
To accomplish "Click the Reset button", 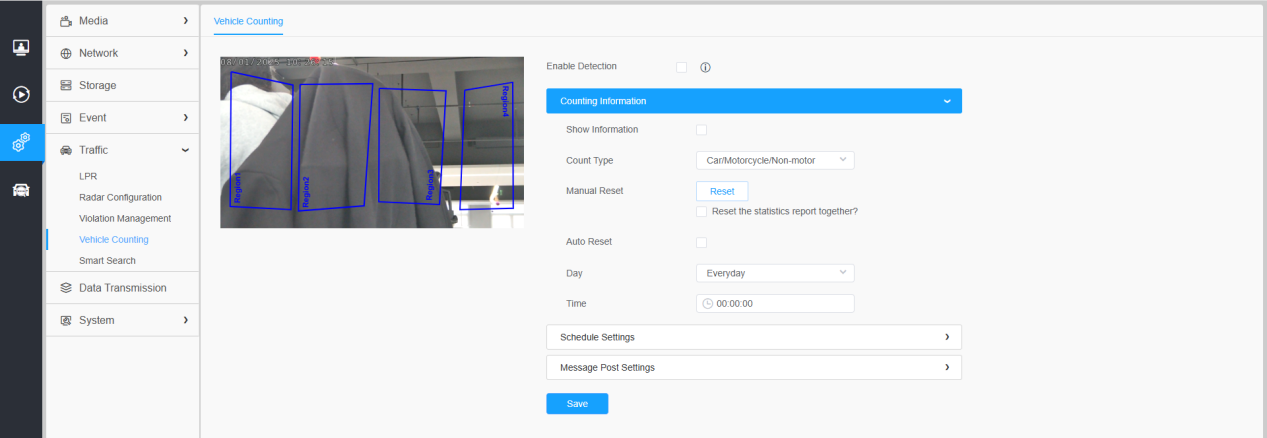I will 722,191.
